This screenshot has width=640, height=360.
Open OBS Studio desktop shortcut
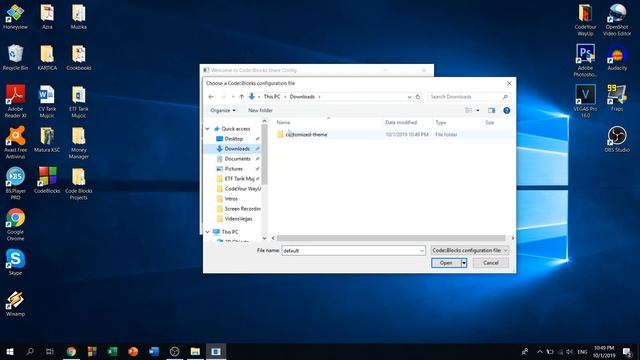617,139
